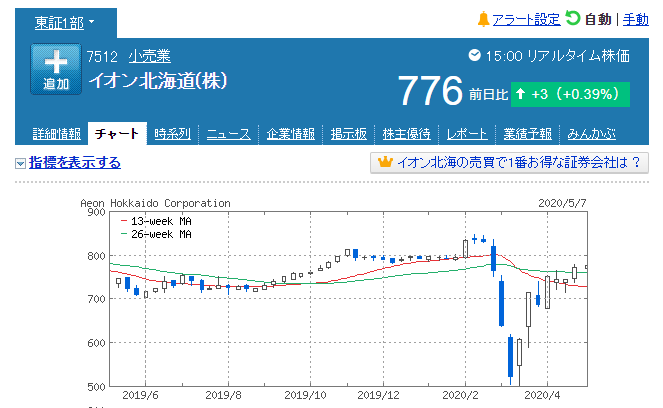Open the 時系列 tab
Screen dimensions: 663x408
click(x=173, y=134)
